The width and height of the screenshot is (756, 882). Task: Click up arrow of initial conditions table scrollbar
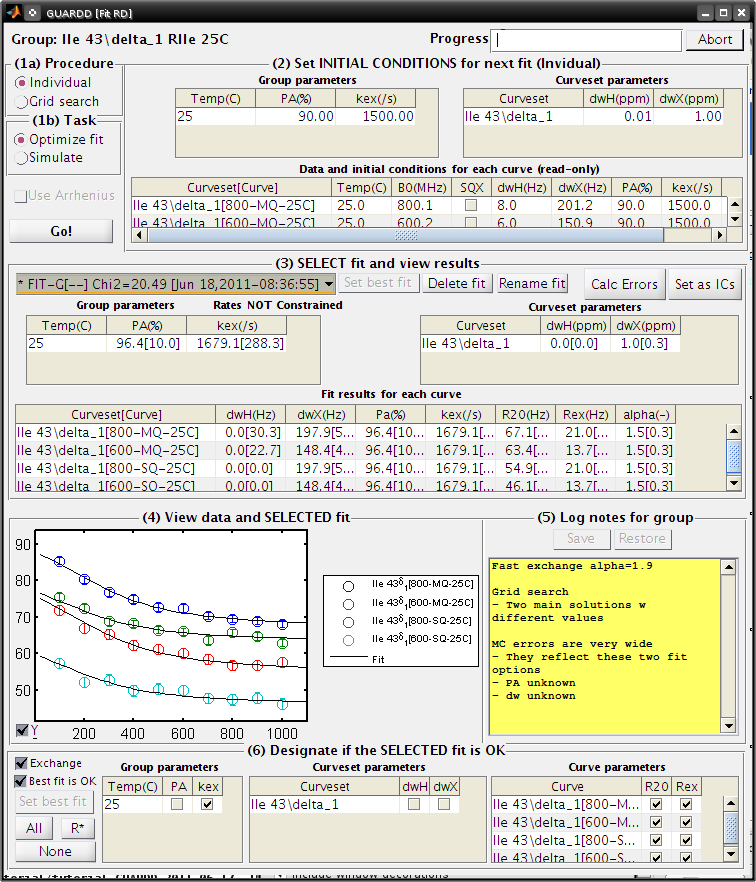tap(735, 204)
